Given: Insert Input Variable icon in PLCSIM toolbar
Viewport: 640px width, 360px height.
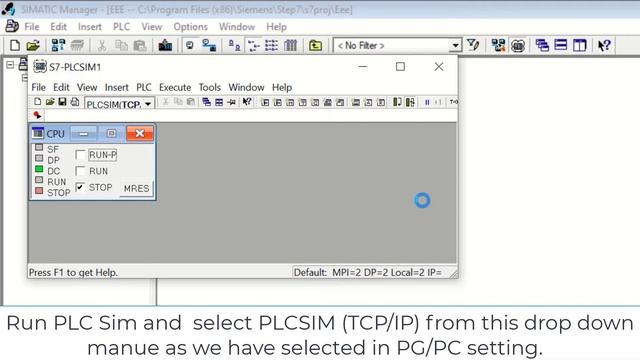Looking at the screenshot, I should pos(265,102).
